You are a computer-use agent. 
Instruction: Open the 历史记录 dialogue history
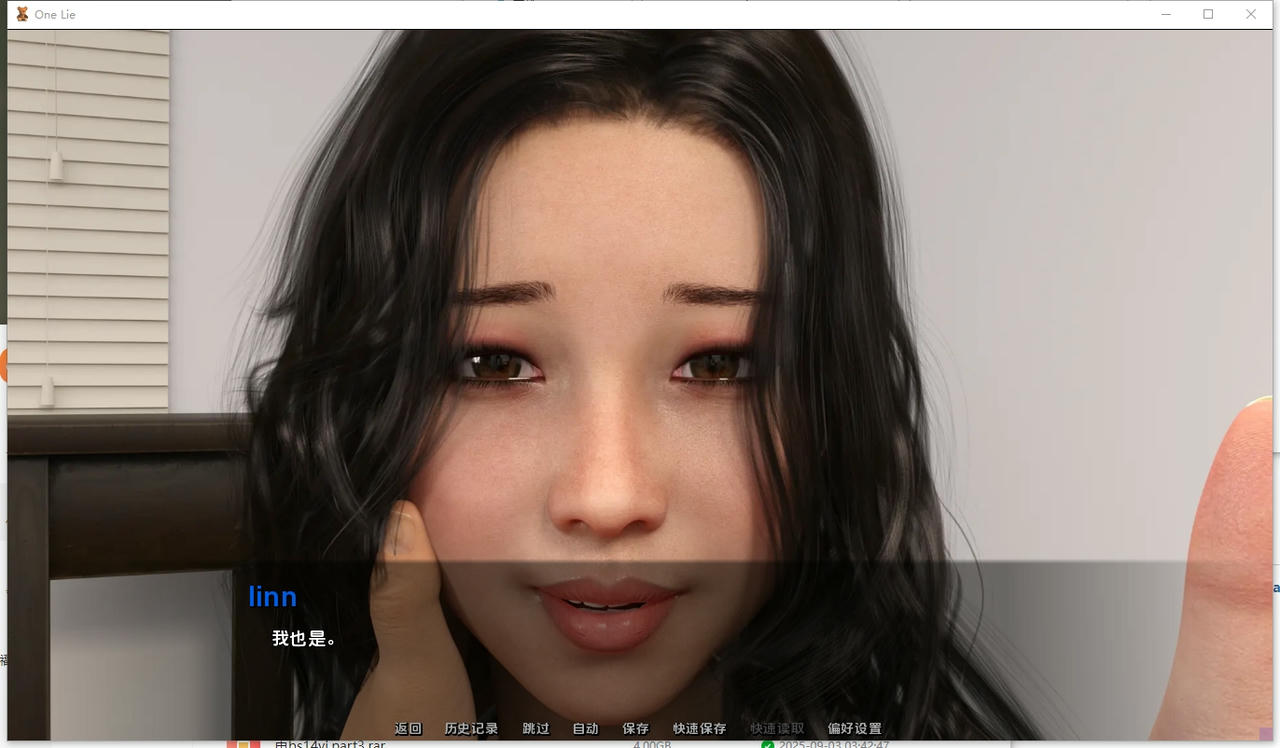pyautogui.click(x=470, y=729)
